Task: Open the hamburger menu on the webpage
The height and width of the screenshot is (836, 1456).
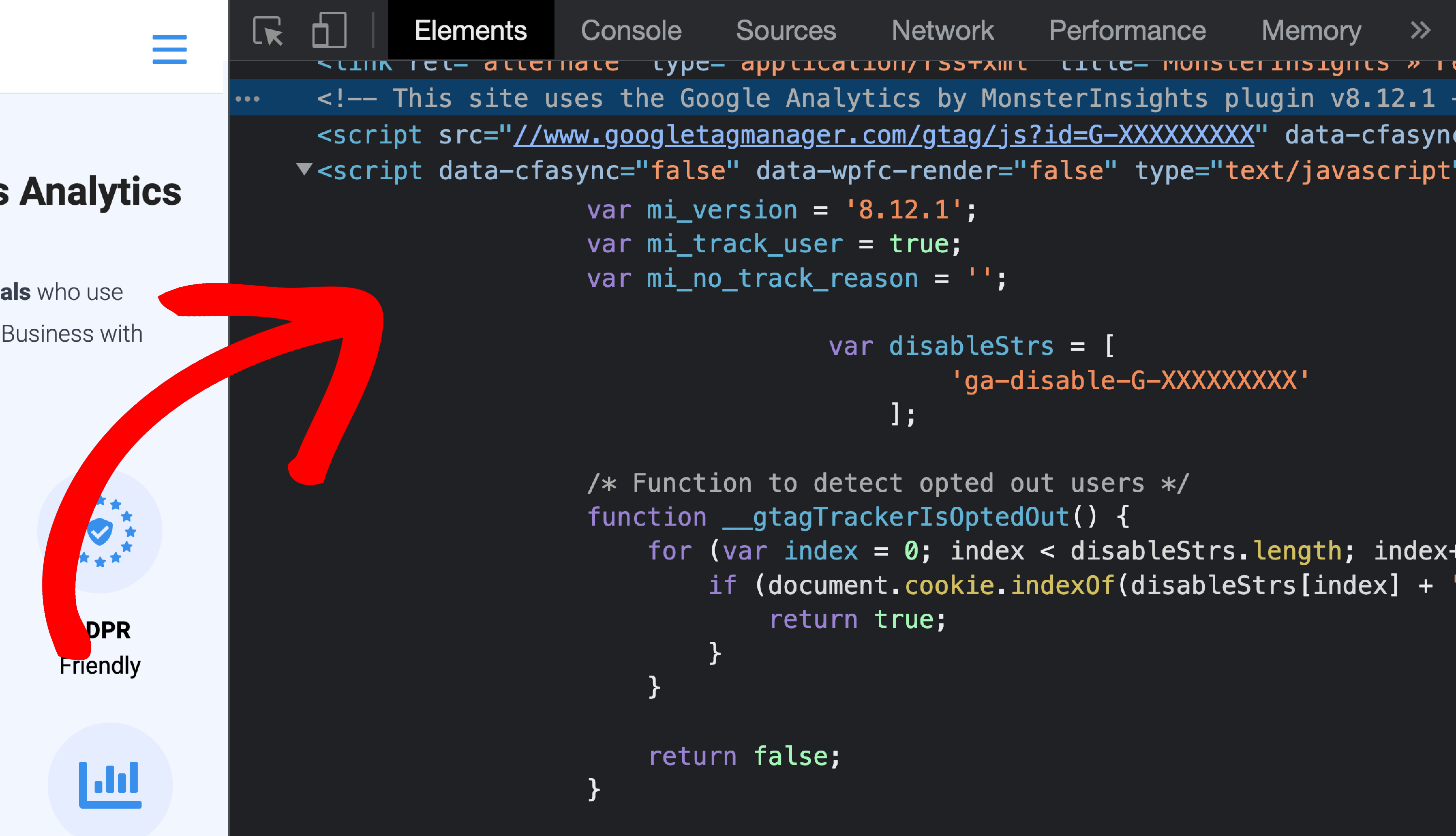Action: click(169, 49)
